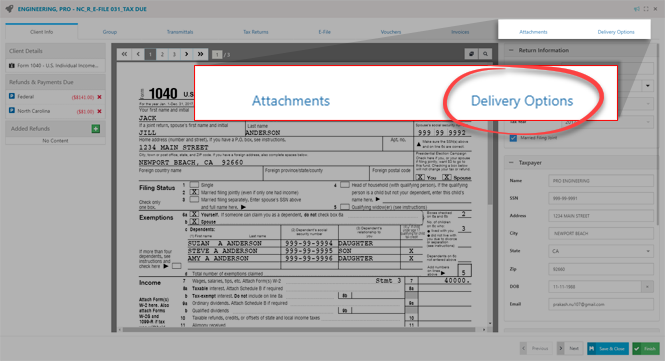
Task: Click the multi-page view icon in viewer
Action: (x=471, y=54)
